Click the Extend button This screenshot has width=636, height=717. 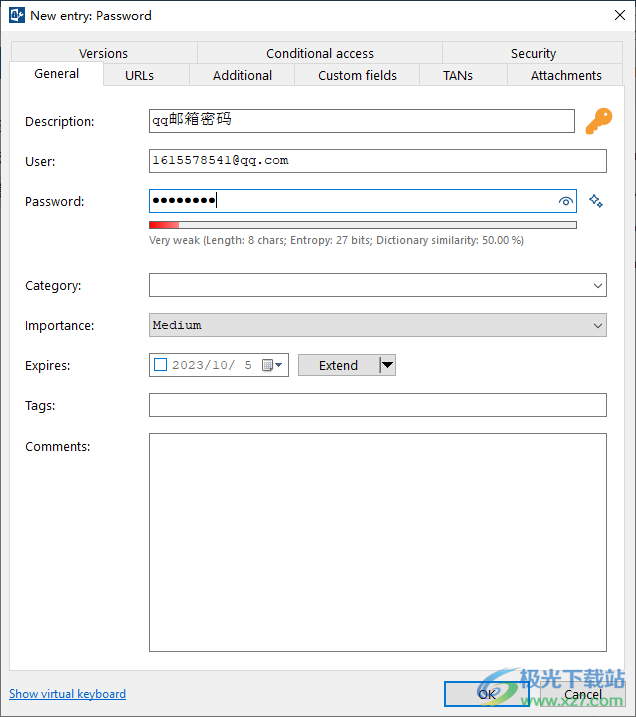(x=338, y=365)
